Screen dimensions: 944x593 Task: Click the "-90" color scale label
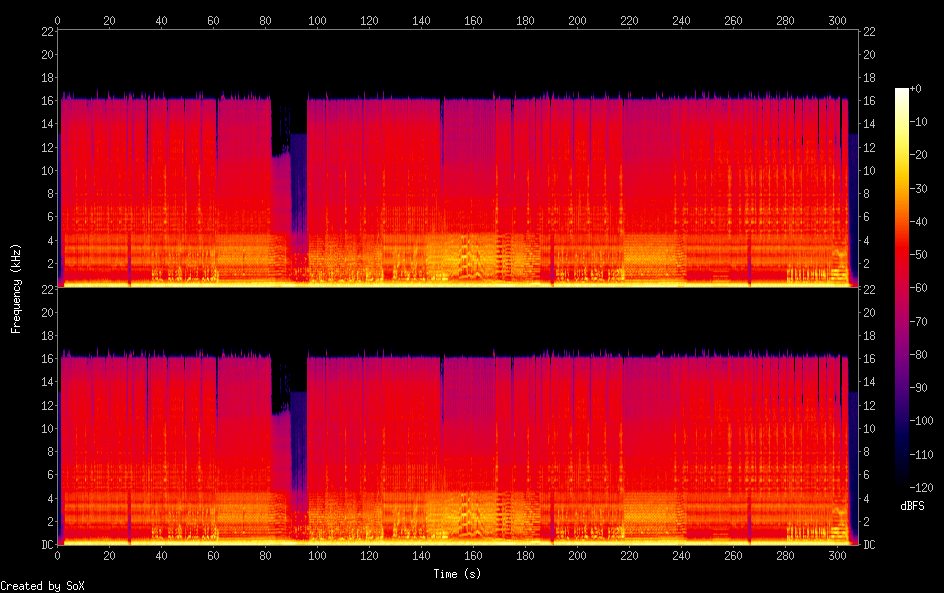click(x=918, y=388)
